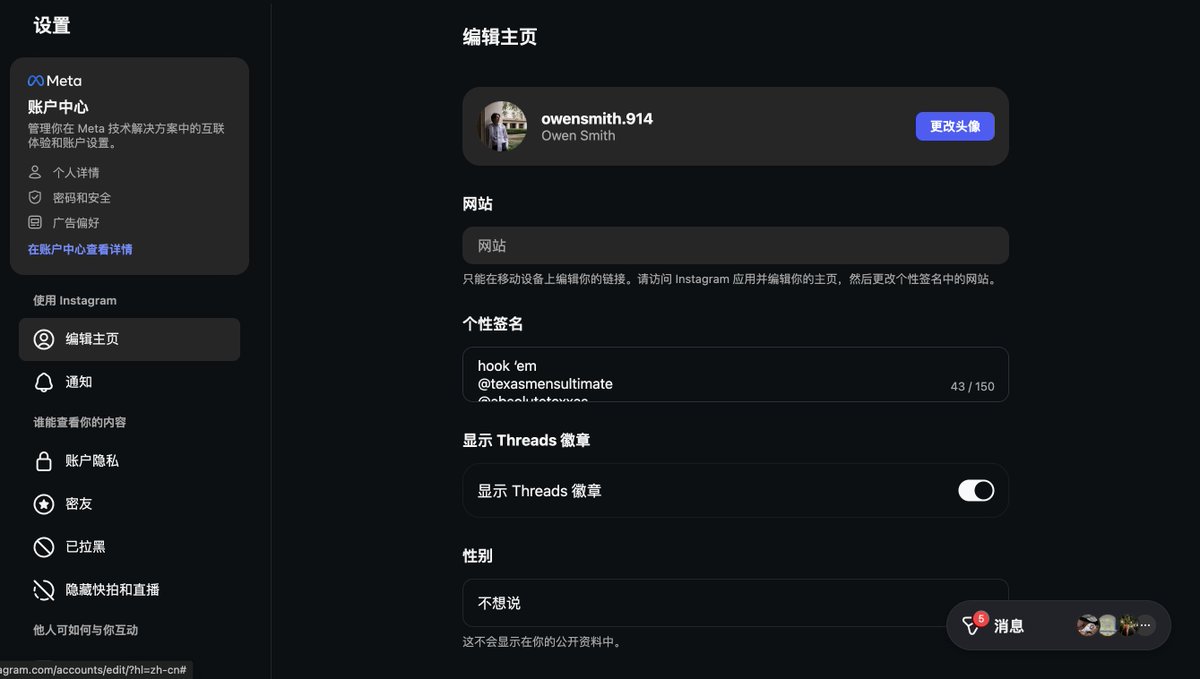
Task: Click the 更改头像 button
Action: point(955,126)
